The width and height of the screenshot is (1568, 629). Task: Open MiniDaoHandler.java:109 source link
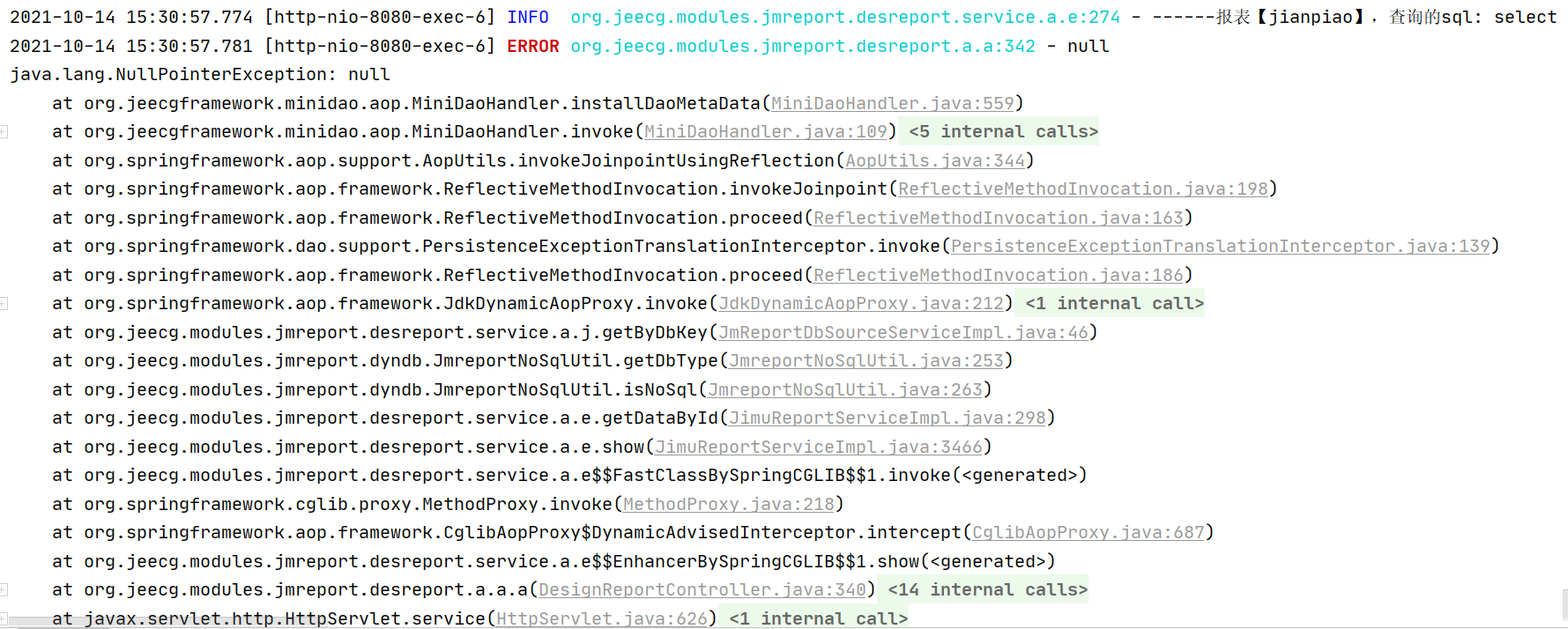[766, 131]
